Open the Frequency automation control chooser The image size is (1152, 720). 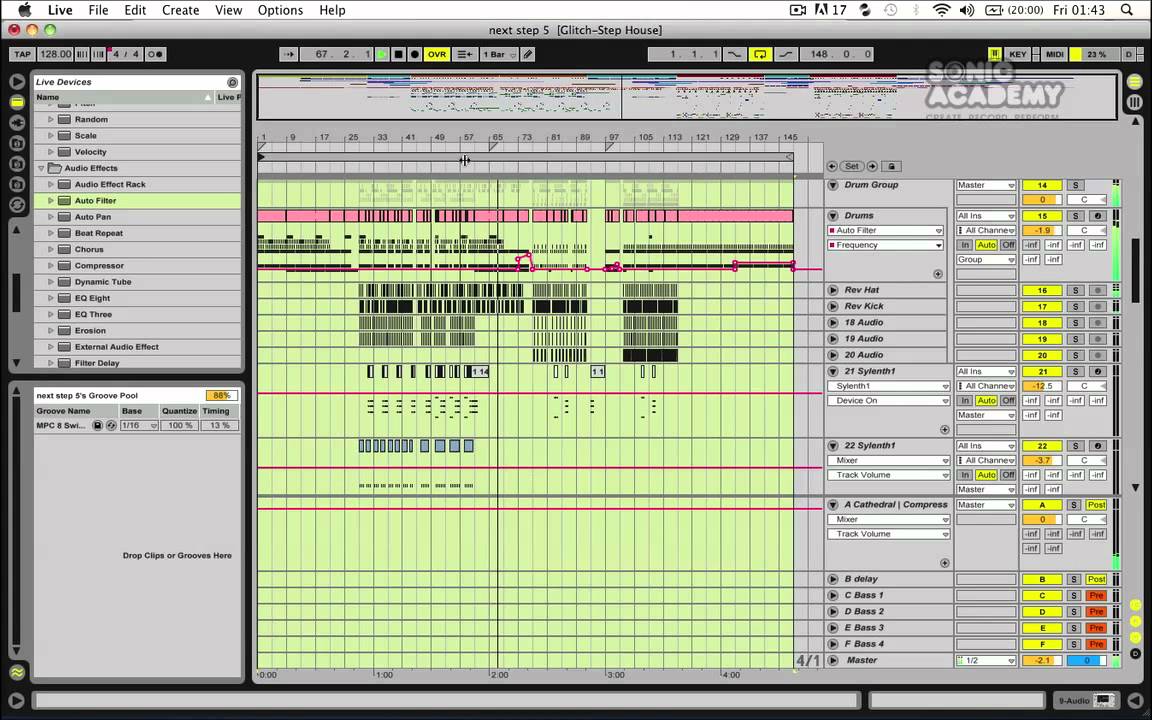point(886,245)
